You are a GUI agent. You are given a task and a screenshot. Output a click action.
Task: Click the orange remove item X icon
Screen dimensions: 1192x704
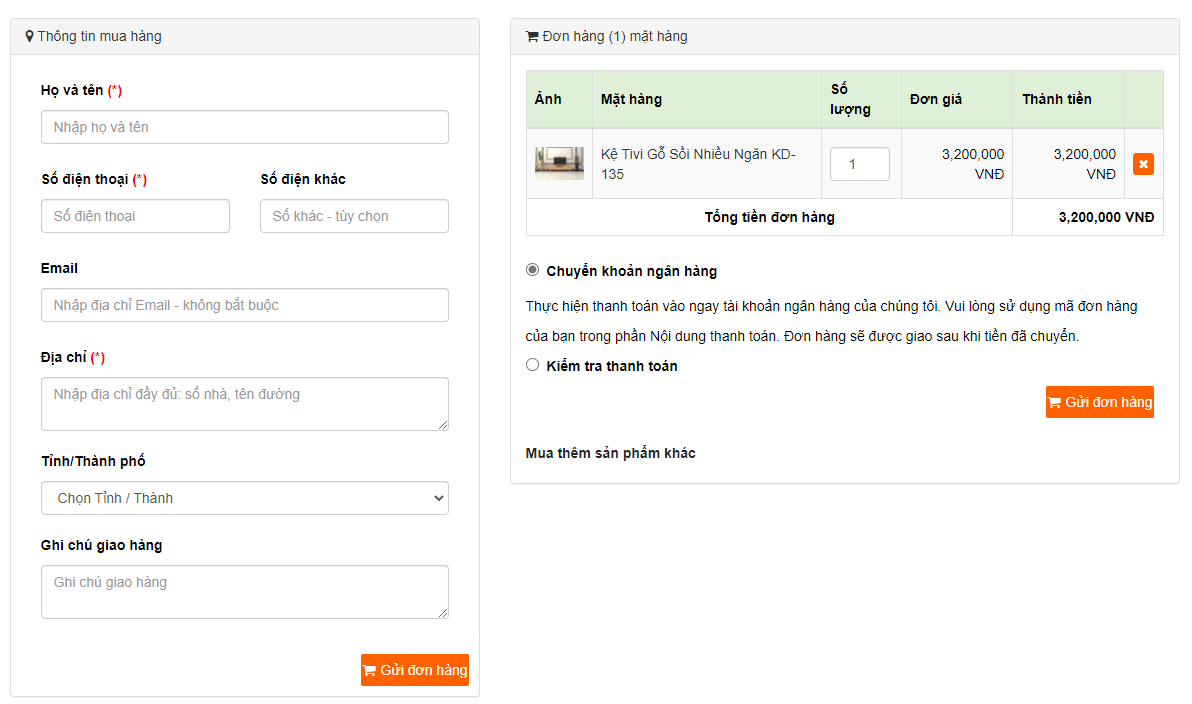[x=1143, y=164]
